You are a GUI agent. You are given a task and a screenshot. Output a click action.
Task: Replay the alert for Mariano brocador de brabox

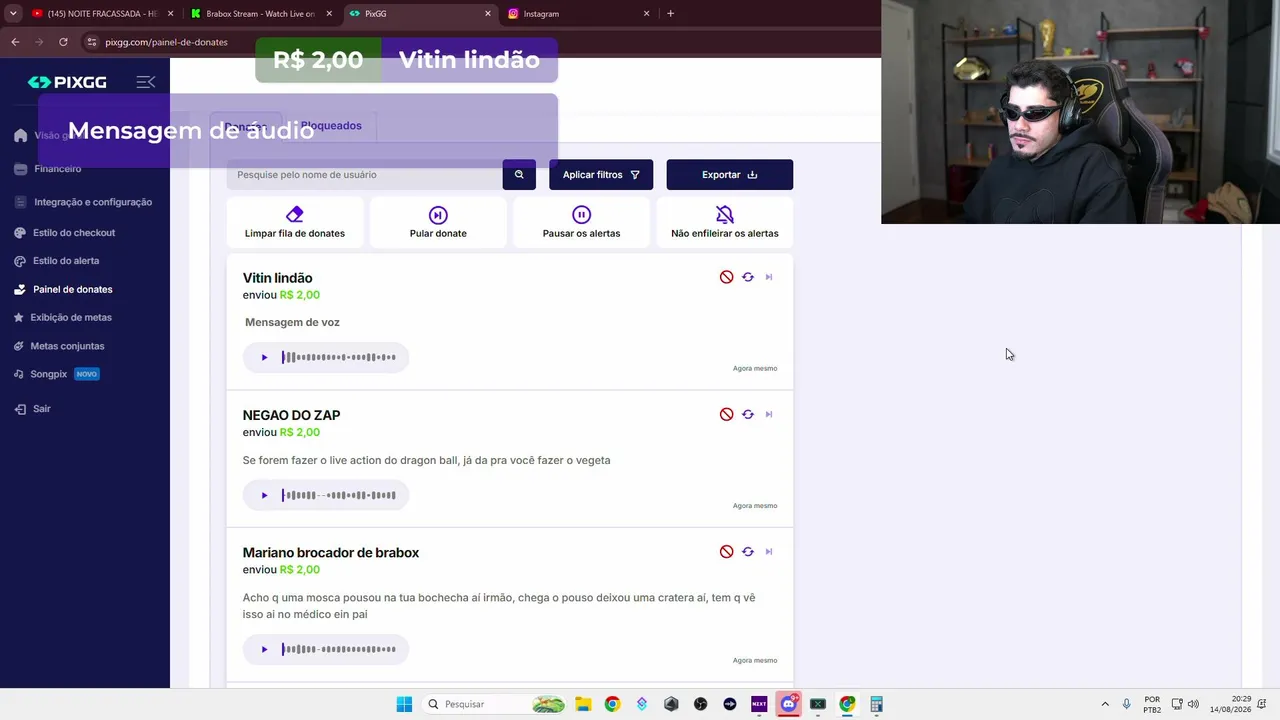click(748, 551)
